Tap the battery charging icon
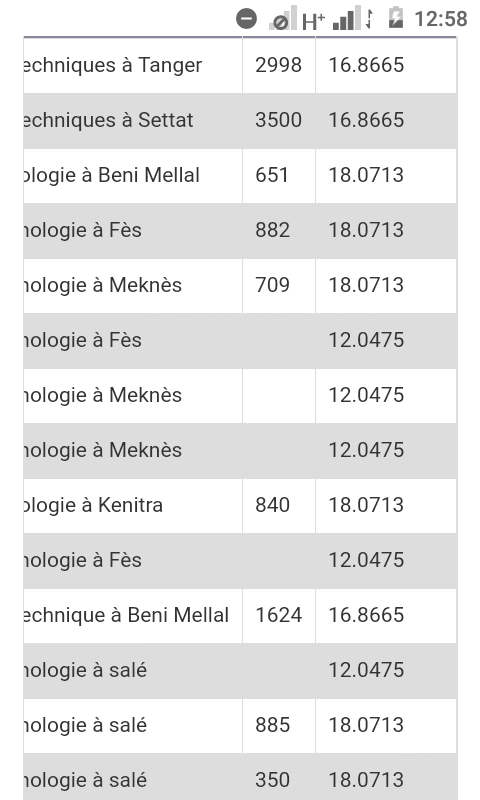The image size is (480, 800). [396, 17]
